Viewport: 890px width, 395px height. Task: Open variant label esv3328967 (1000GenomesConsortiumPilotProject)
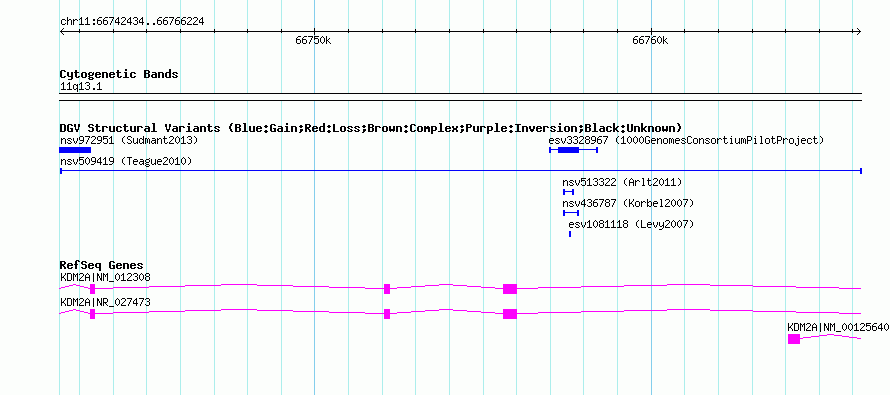pyautogui.click(x=686, y=140)
